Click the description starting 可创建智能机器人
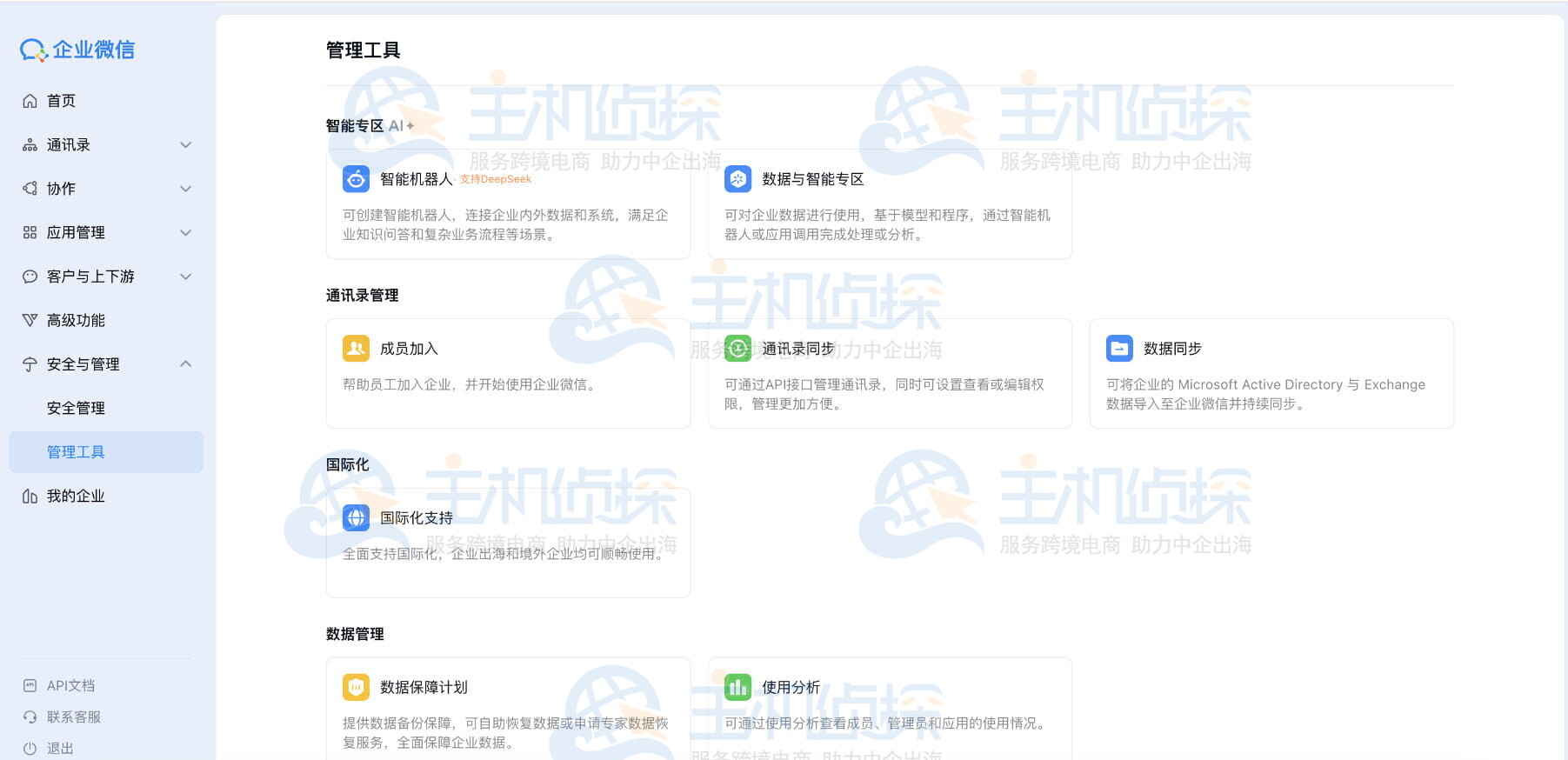Viewport: 1568px width, 760px height. (x=505, y=224)
